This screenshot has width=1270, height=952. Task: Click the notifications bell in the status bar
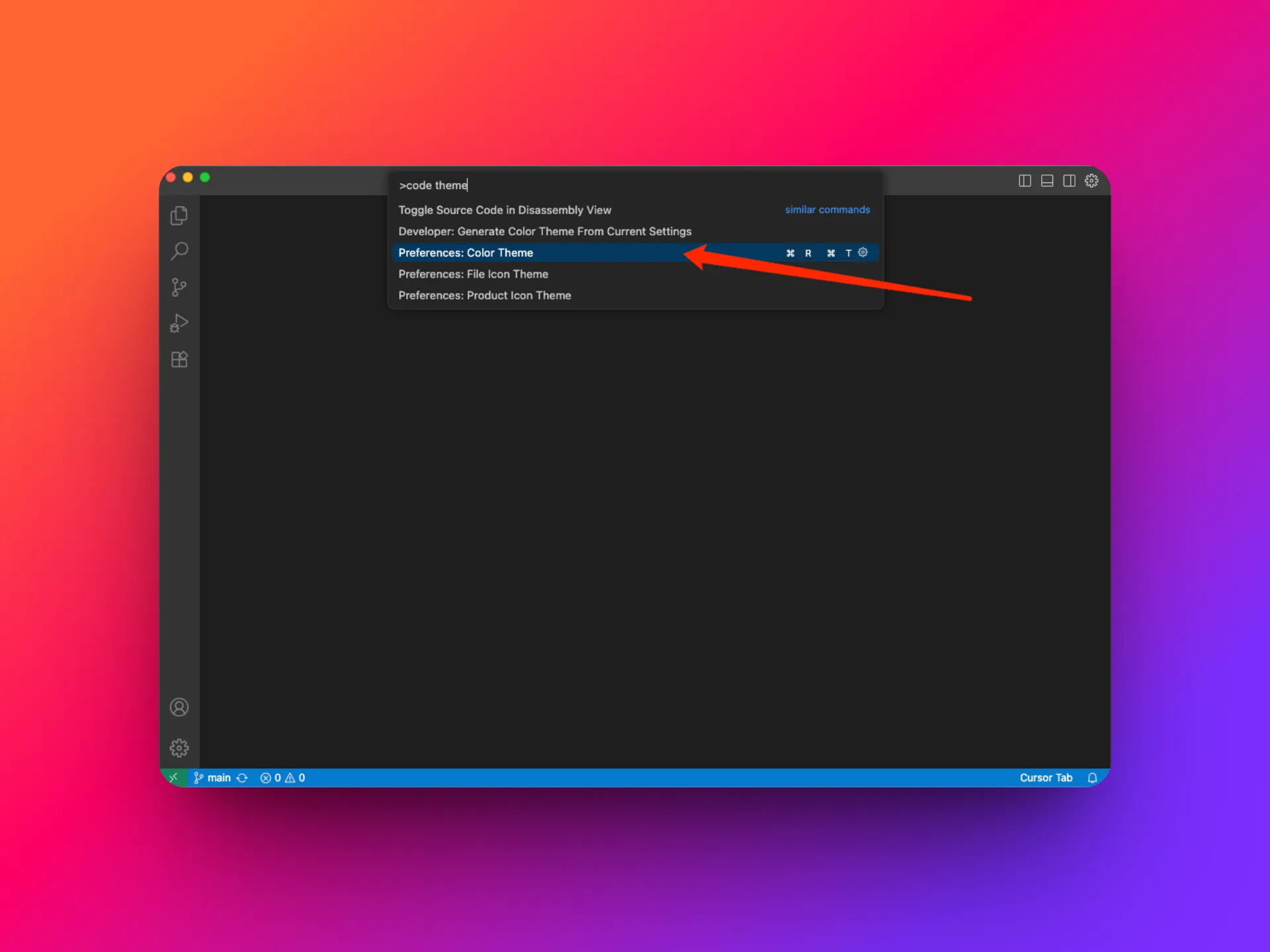coord(1092,777)
